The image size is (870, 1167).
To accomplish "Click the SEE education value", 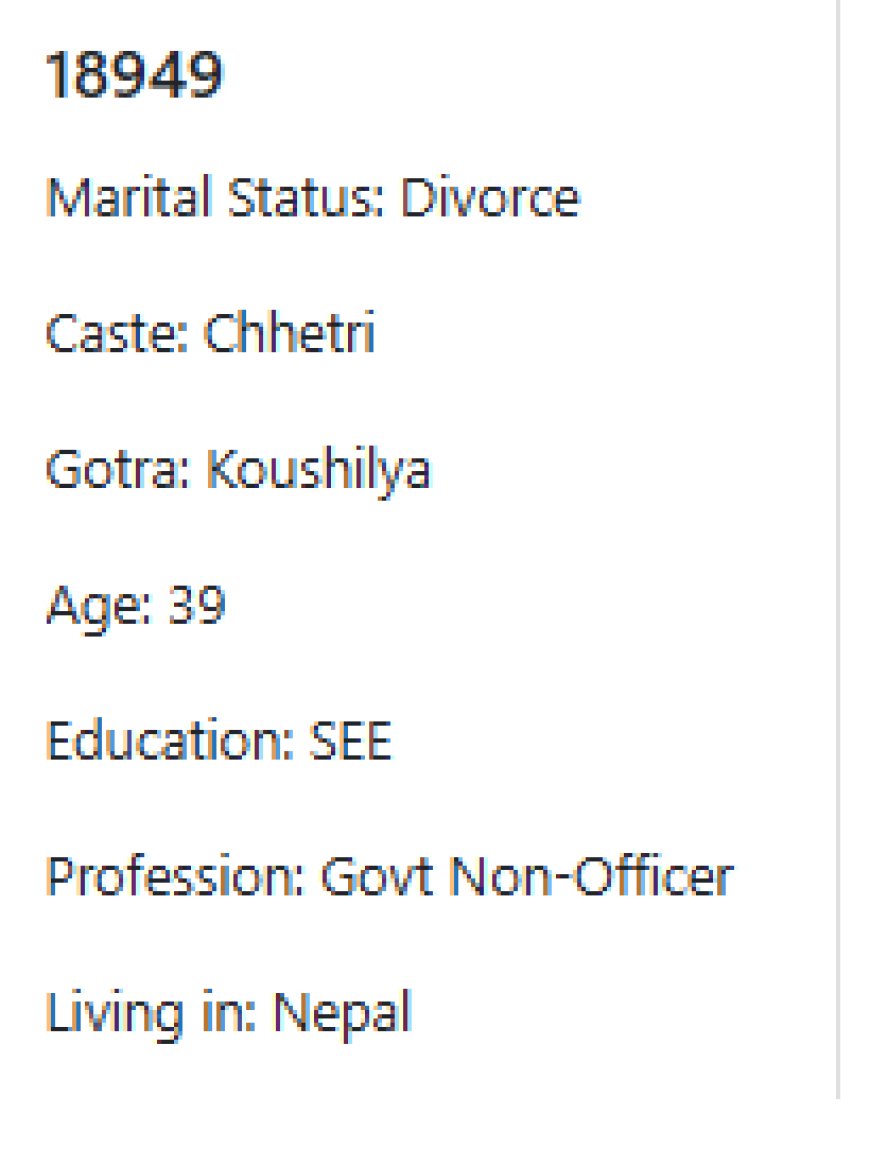I will (351, 741).
